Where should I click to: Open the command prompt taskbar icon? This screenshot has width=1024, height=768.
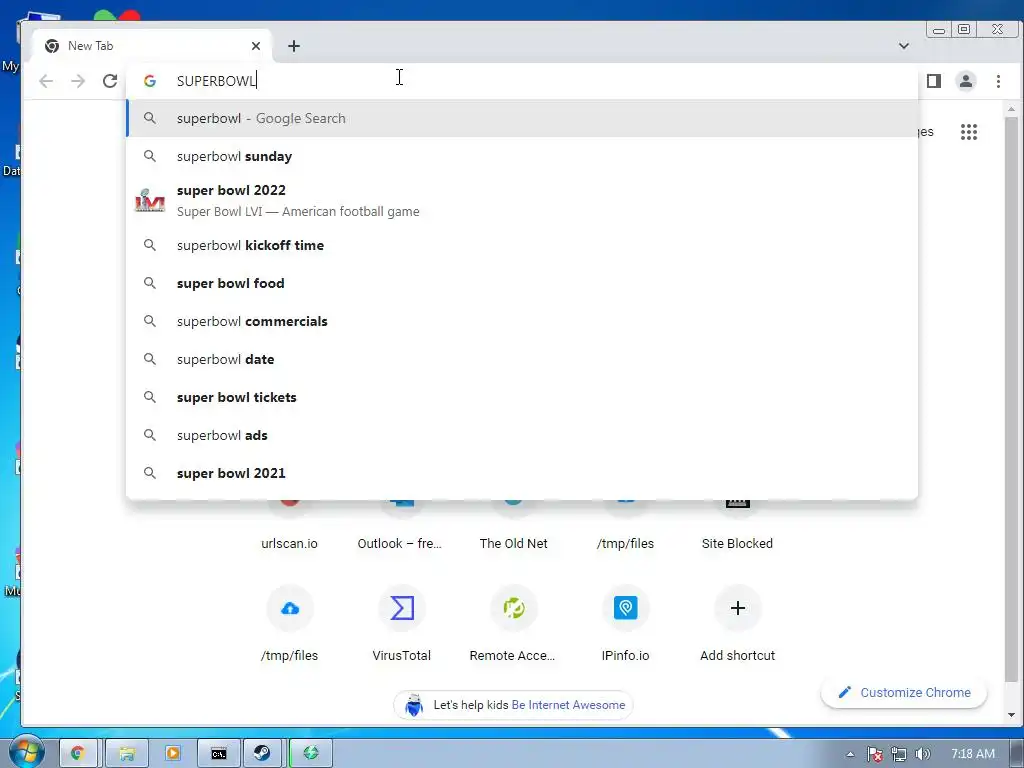point(219,753)
